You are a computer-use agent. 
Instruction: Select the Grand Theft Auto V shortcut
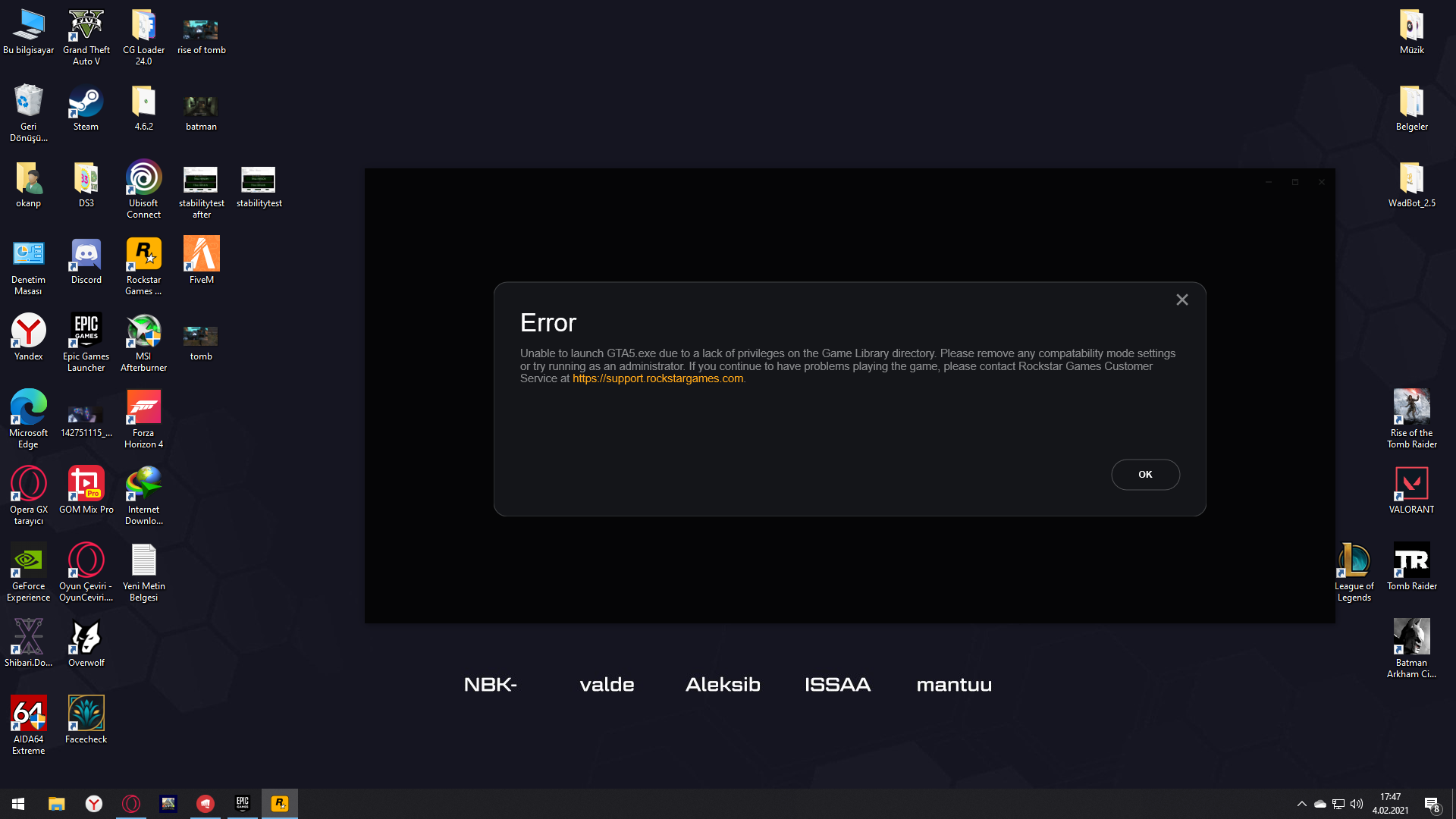(x=86, y=27)
